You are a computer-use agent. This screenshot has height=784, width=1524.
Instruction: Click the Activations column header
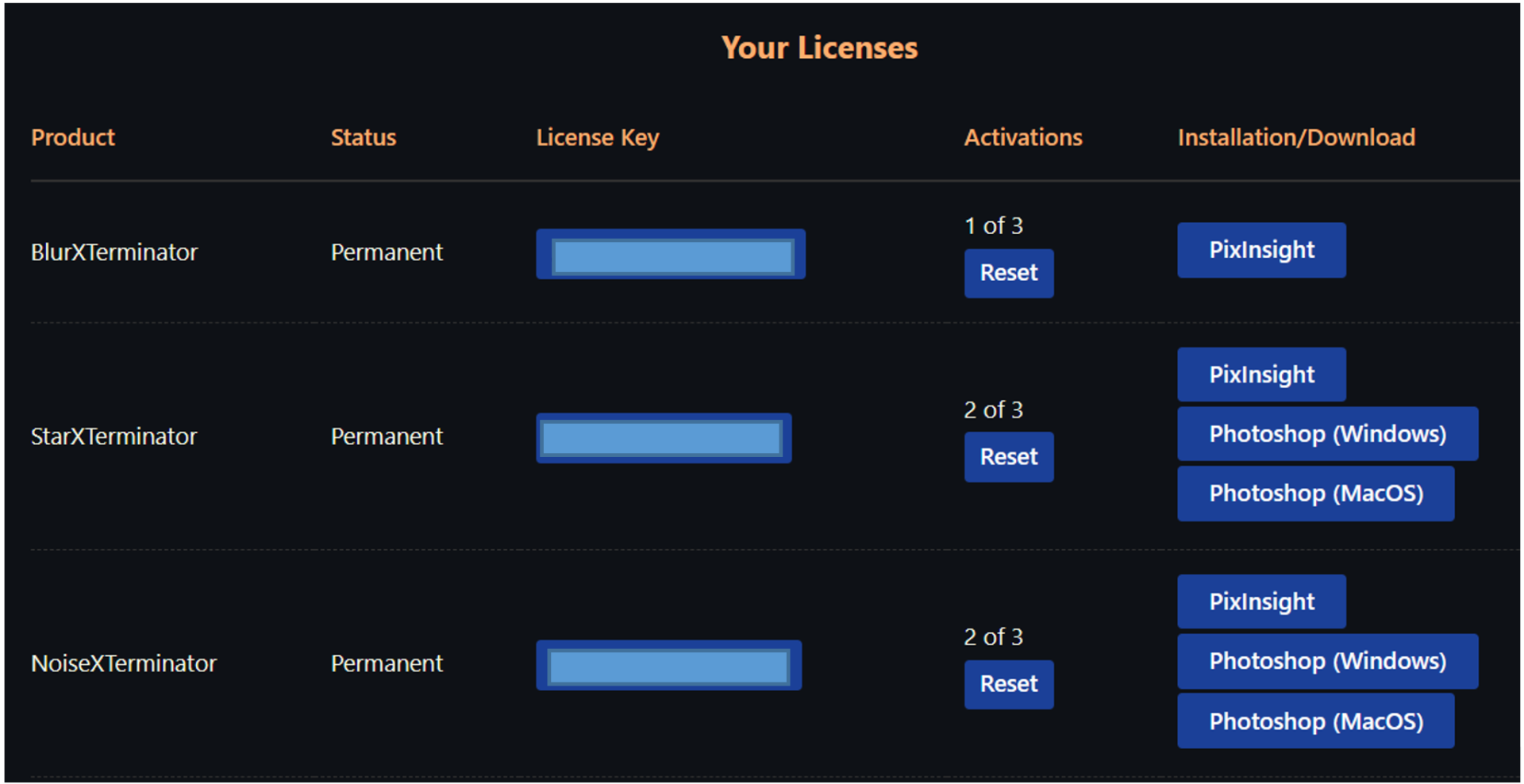tap(1023, 137)
